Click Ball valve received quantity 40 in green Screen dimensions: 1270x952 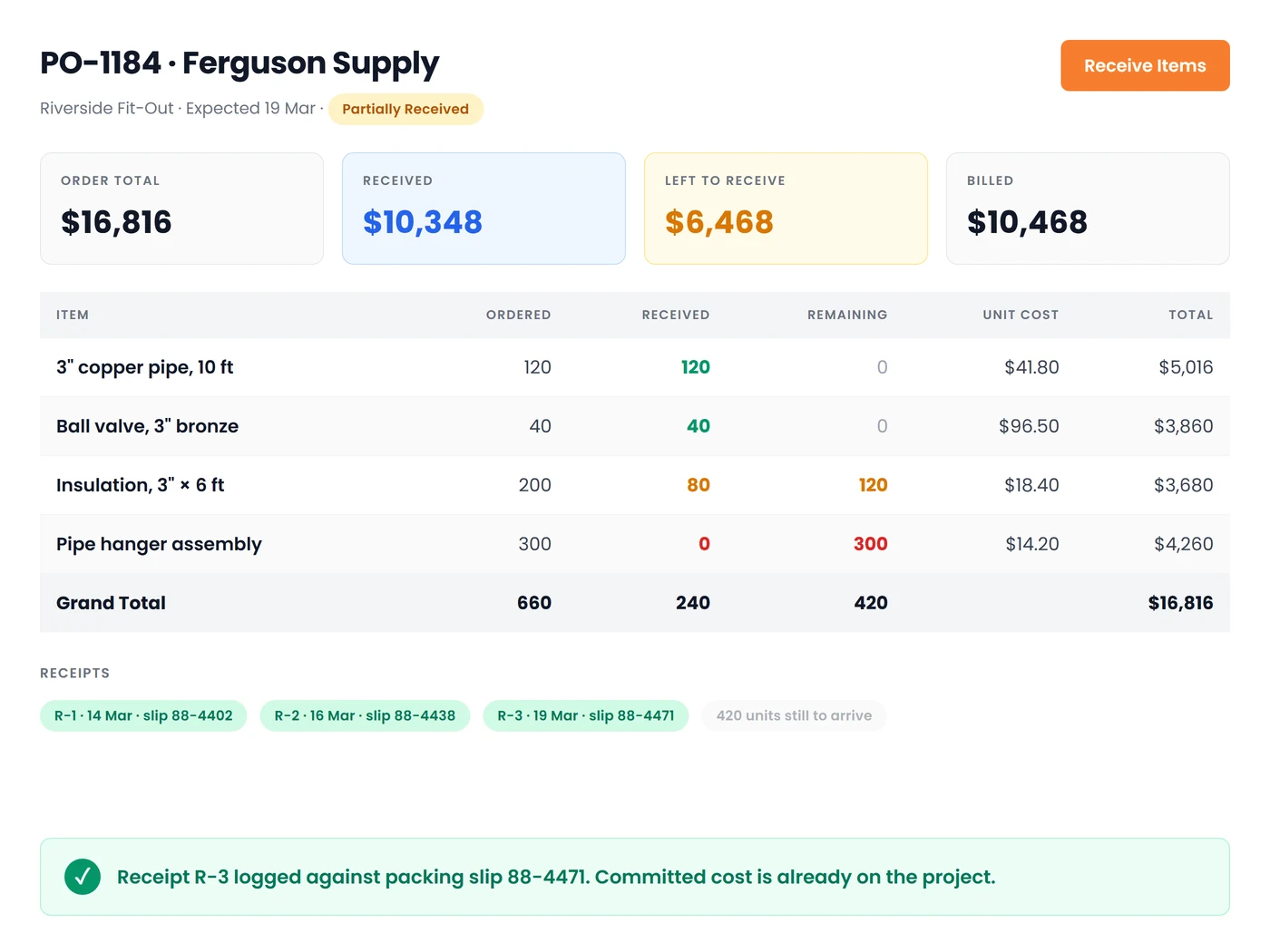tap(698, 426)
